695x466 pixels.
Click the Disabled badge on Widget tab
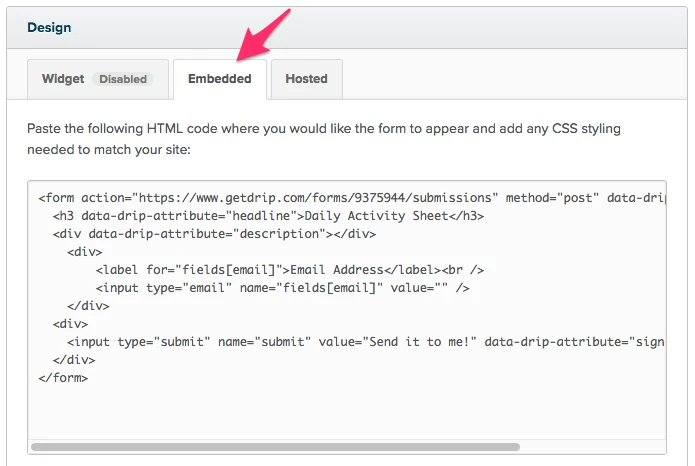pos(123,79)
